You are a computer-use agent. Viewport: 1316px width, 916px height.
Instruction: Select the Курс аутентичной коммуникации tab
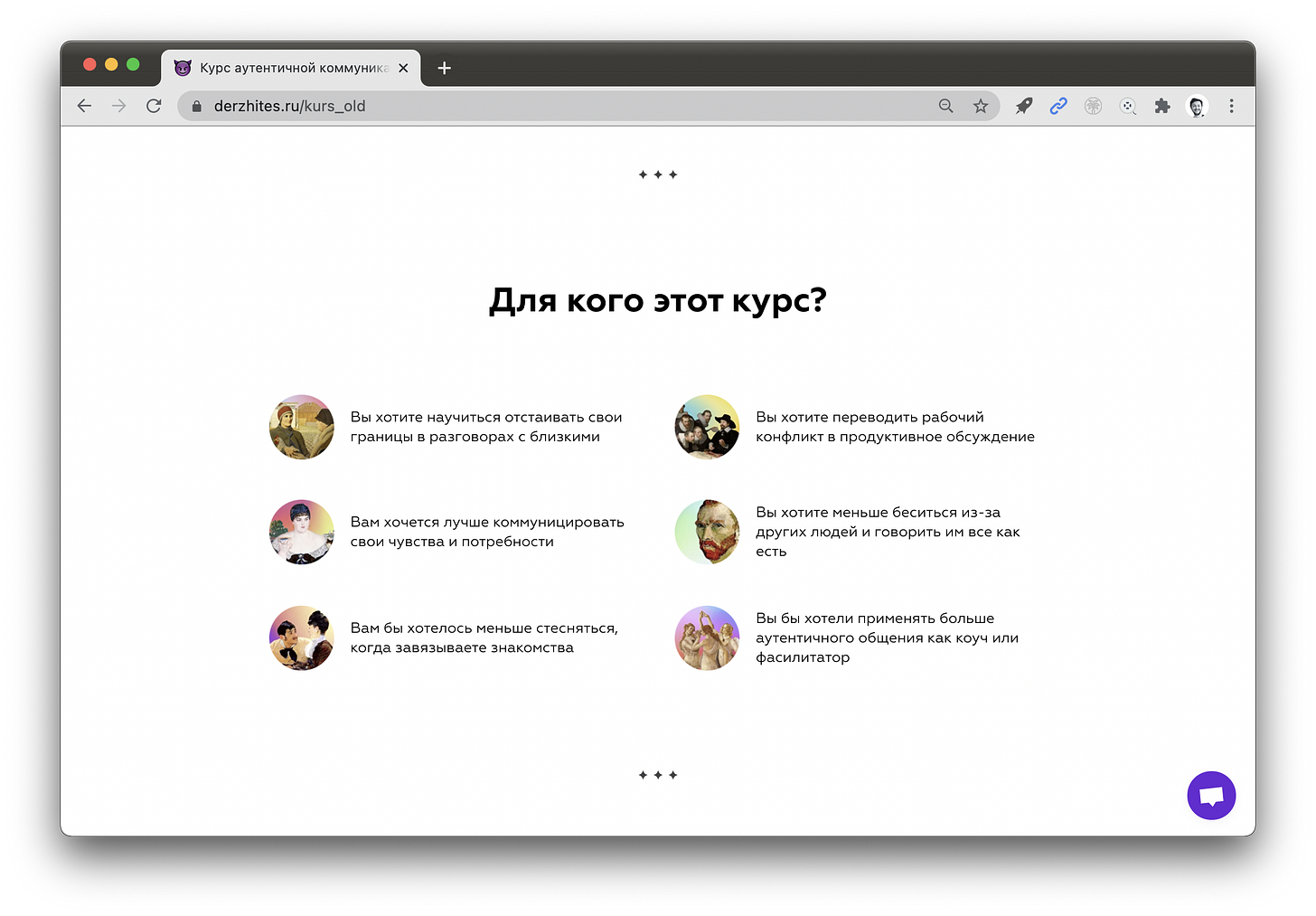tap(291, 68)
